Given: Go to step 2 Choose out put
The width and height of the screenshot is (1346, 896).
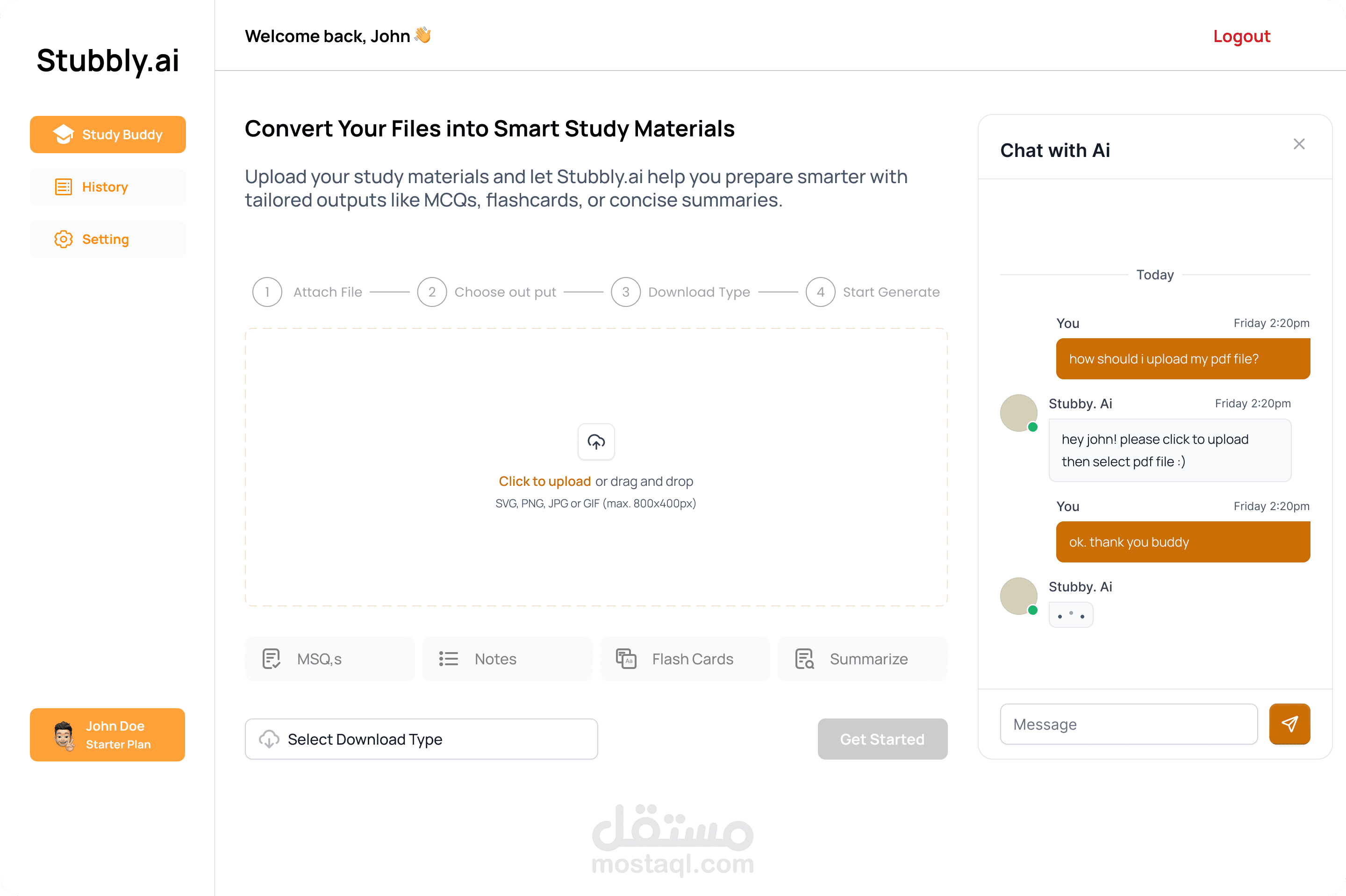Looking at the screenshot, I should pyautogui.click(x=487, y=292).
